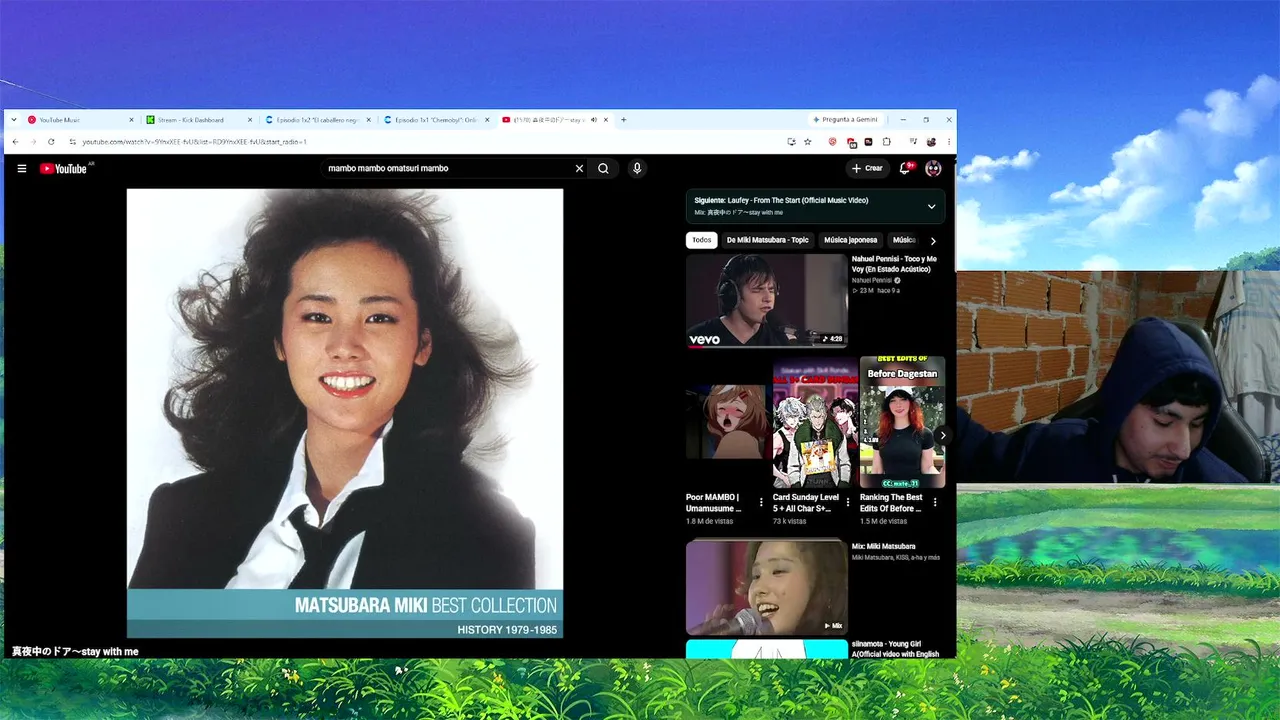The width and height of the screenshot is (1280, 720).
Task: Go to the YouTube home logo
Action: [x=64, y=168]
